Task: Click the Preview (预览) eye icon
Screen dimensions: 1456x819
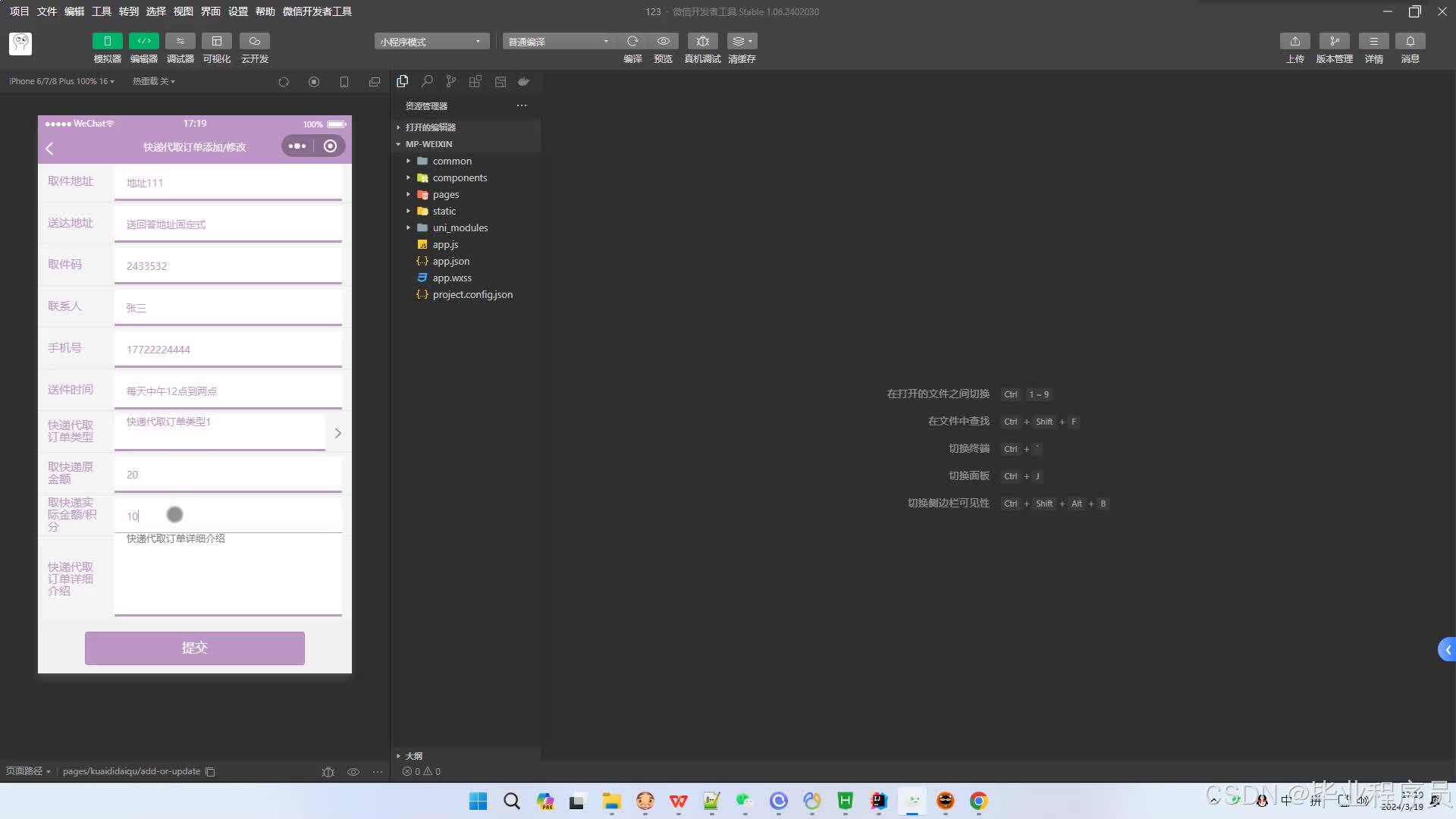Action: 663,41
